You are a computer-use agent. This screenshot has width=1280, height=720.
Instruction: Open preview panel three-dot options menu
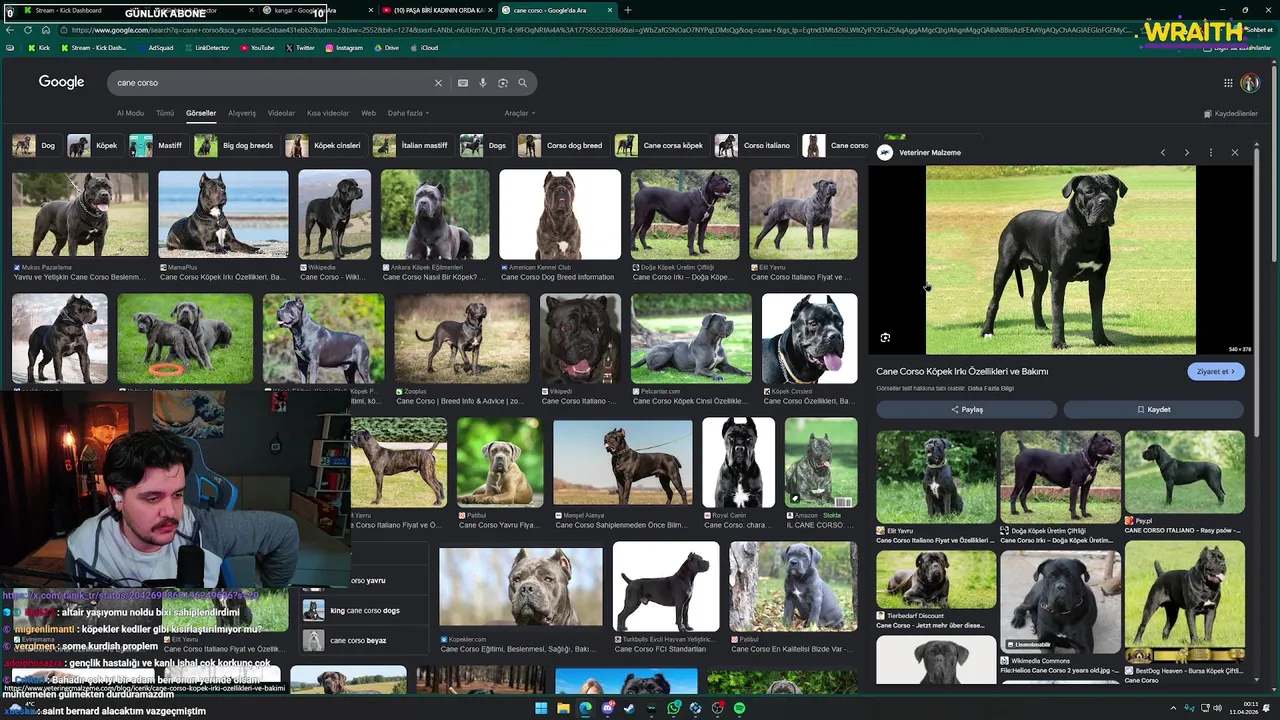point(1210,153)
